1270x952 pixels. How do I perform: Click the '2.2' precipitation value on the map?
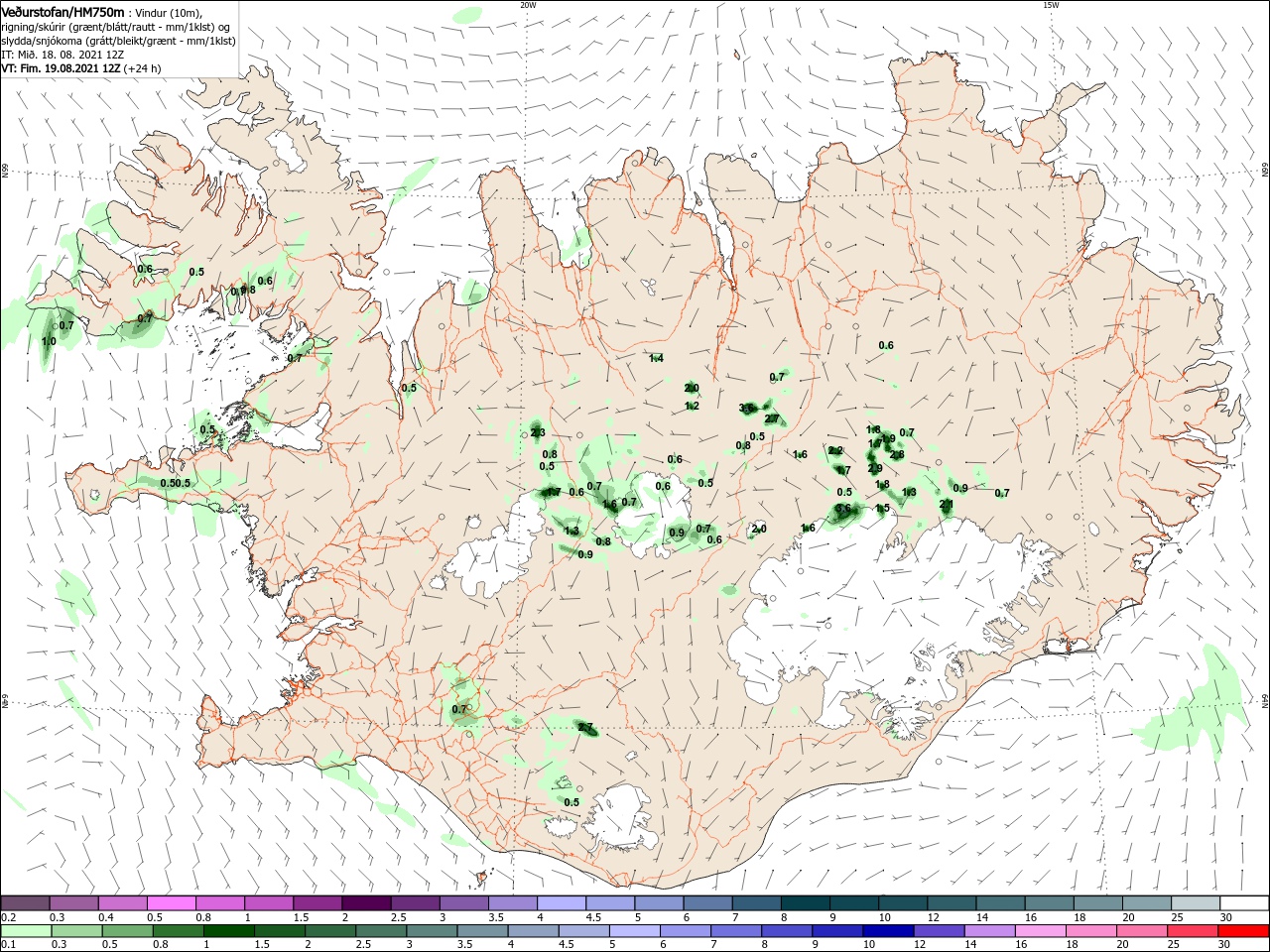tap(835, 450)
